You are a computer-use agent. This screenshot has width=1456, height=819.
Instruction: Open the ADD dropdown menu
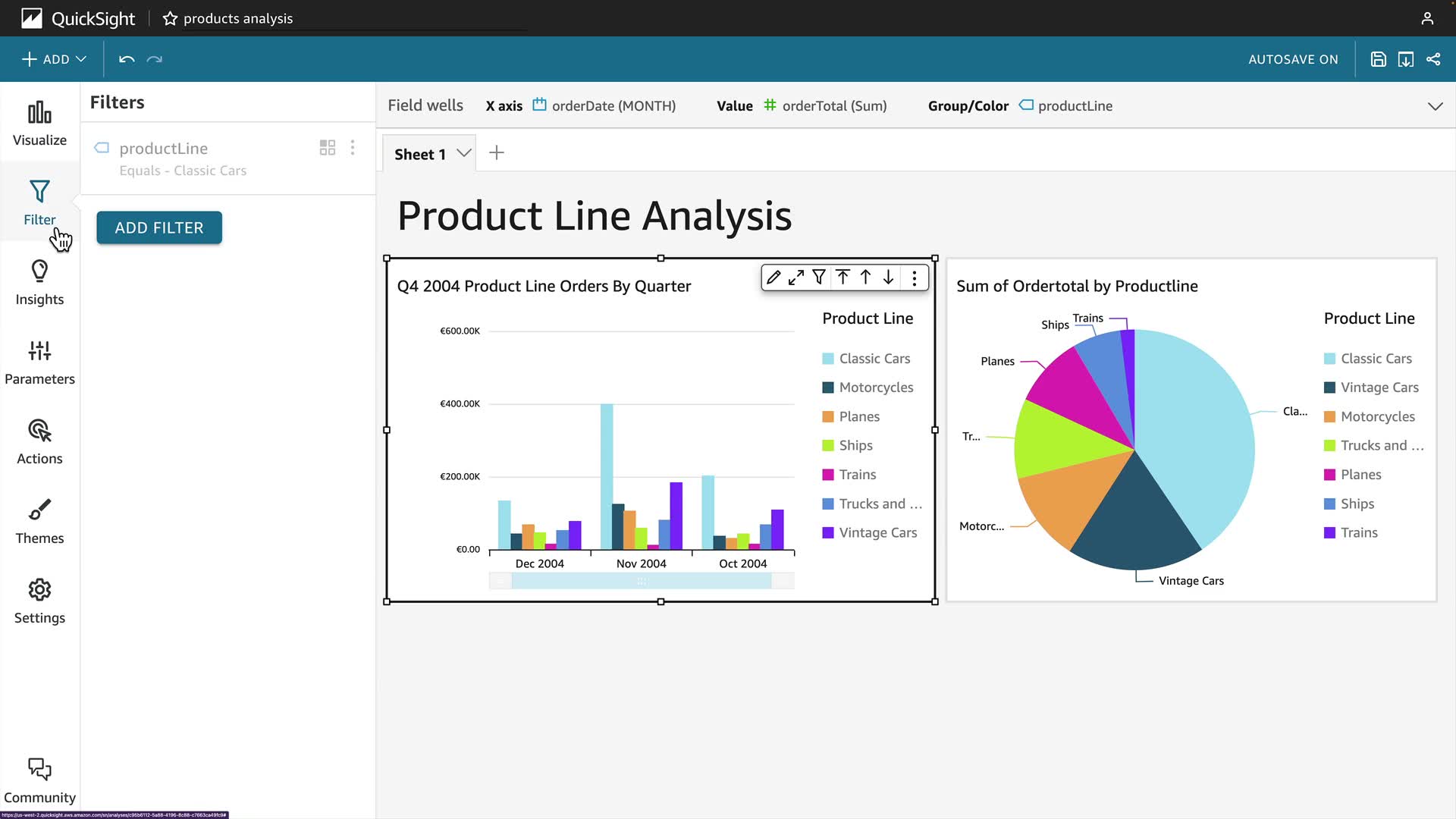(54, 59)
